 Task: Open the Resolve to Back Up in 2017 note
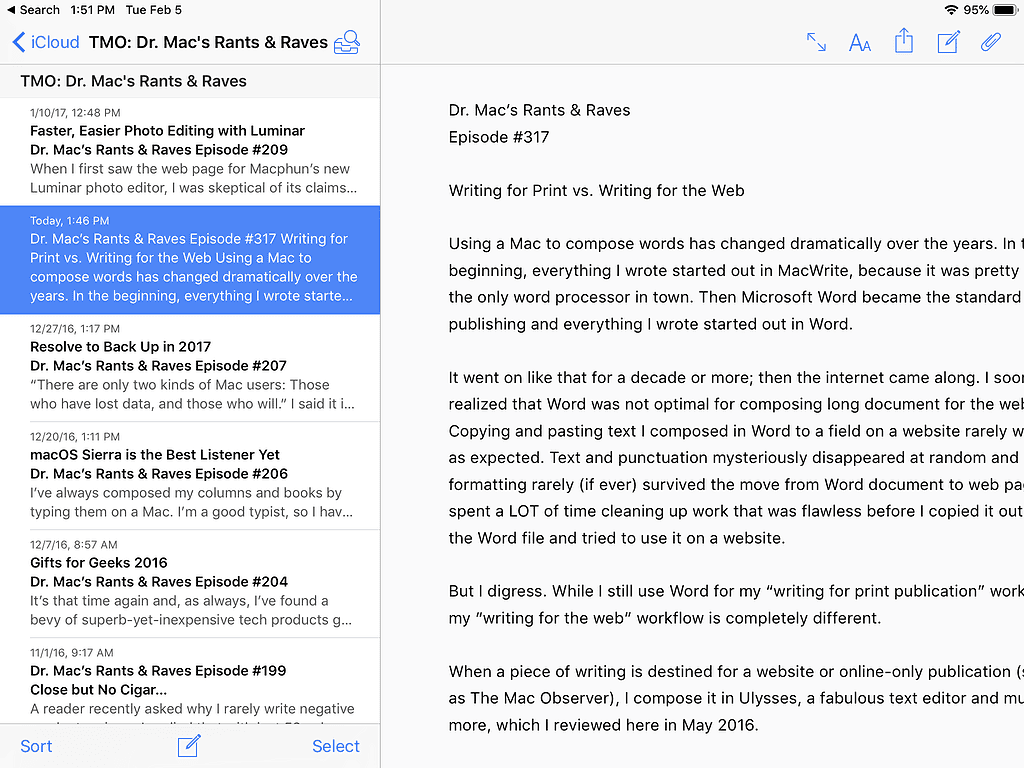pos(190,368)
